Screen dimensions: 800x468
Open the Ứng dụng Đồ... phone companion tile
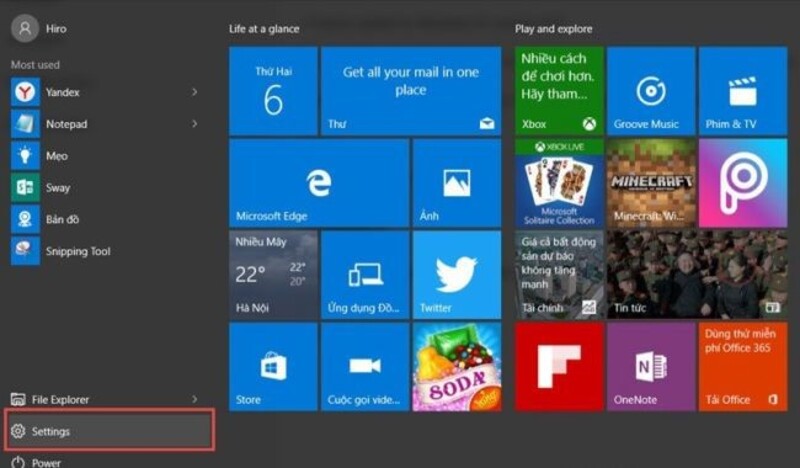[365, 275]
